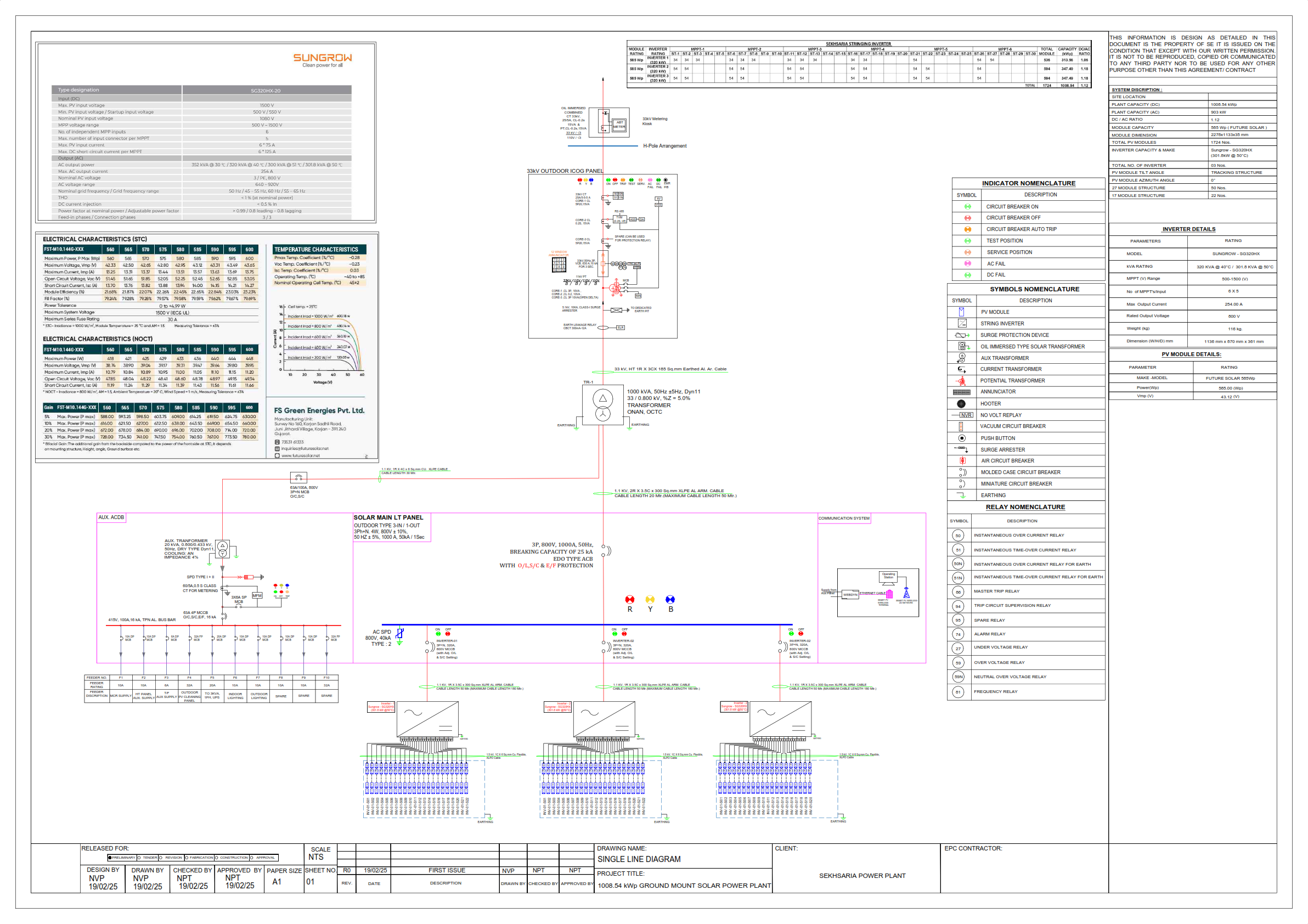Click the Surge Protection Device symbol
This screenshot has height=924, width=1308.
click(x=961, y=335)
